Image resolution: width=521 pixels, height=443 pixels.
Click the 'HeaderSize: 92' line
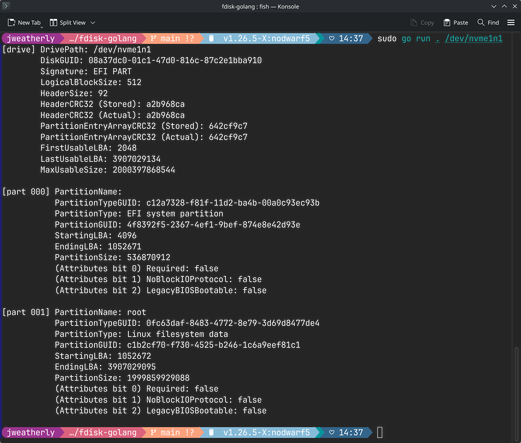click(74, 93)
